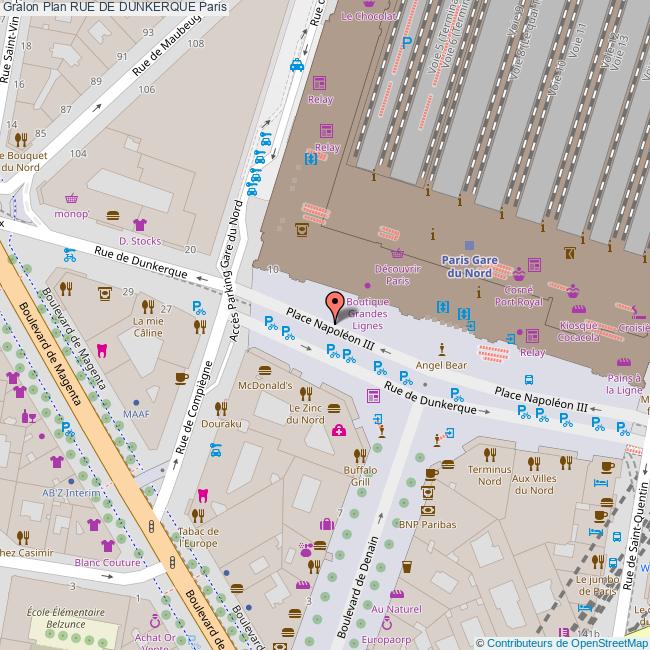Click the École Élémentaire Belzunce label

66,618
